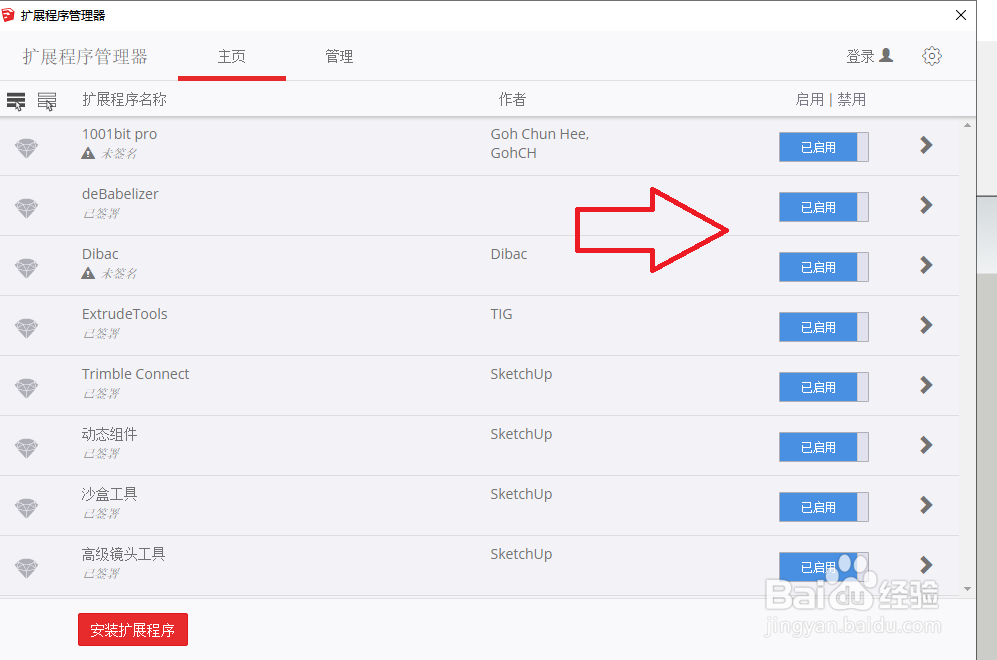Select the 动态组件 extension name
This screenshot has width=997, height=660.
[109, 434]
